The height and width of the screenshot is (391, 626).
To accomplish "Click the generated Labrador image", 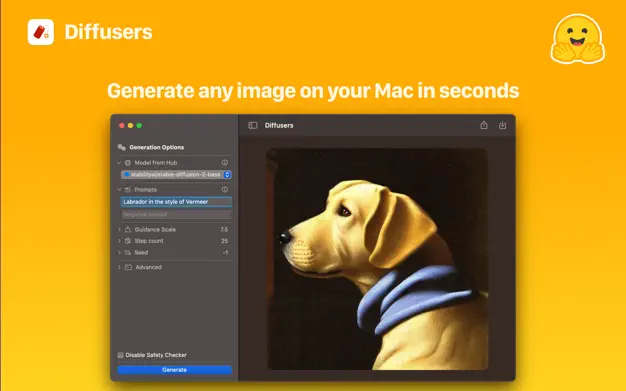I will click(x=377, y=259).
